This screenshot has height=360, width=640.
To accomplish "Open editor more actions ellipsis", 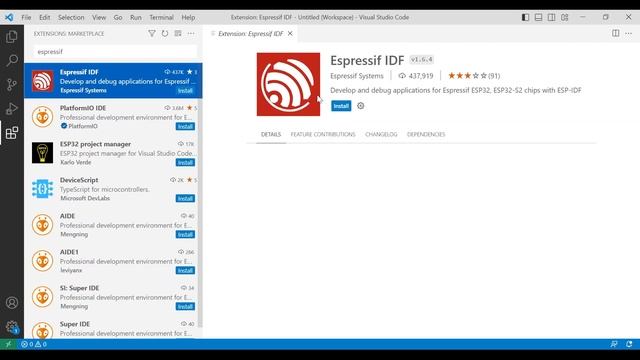I will pyautogui.click(x=629, y=33).
